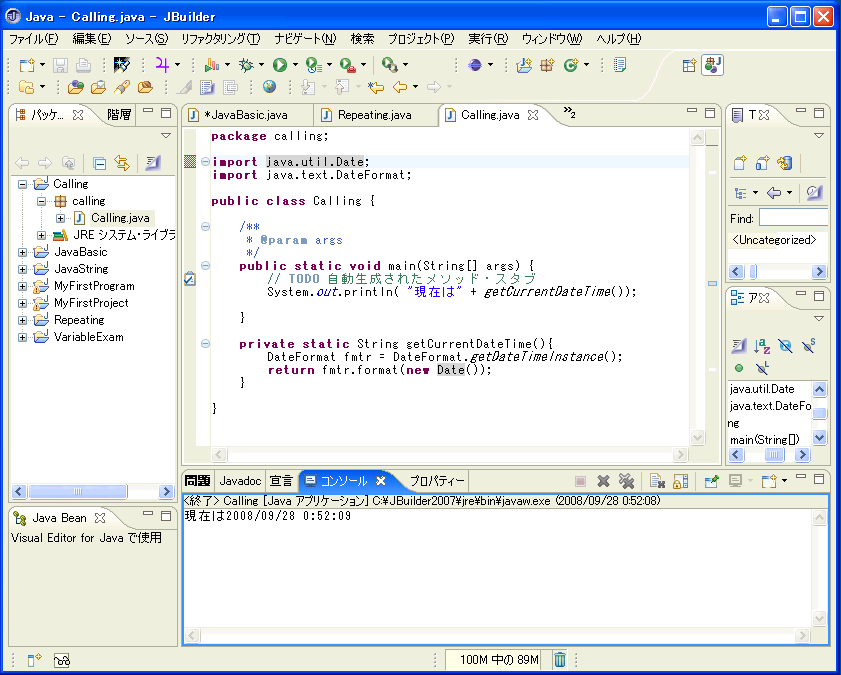Toggle Hide Fields filter in outline panel
Image resolution: width=841 pixels, height=675 pixels.
coord(785,345)
